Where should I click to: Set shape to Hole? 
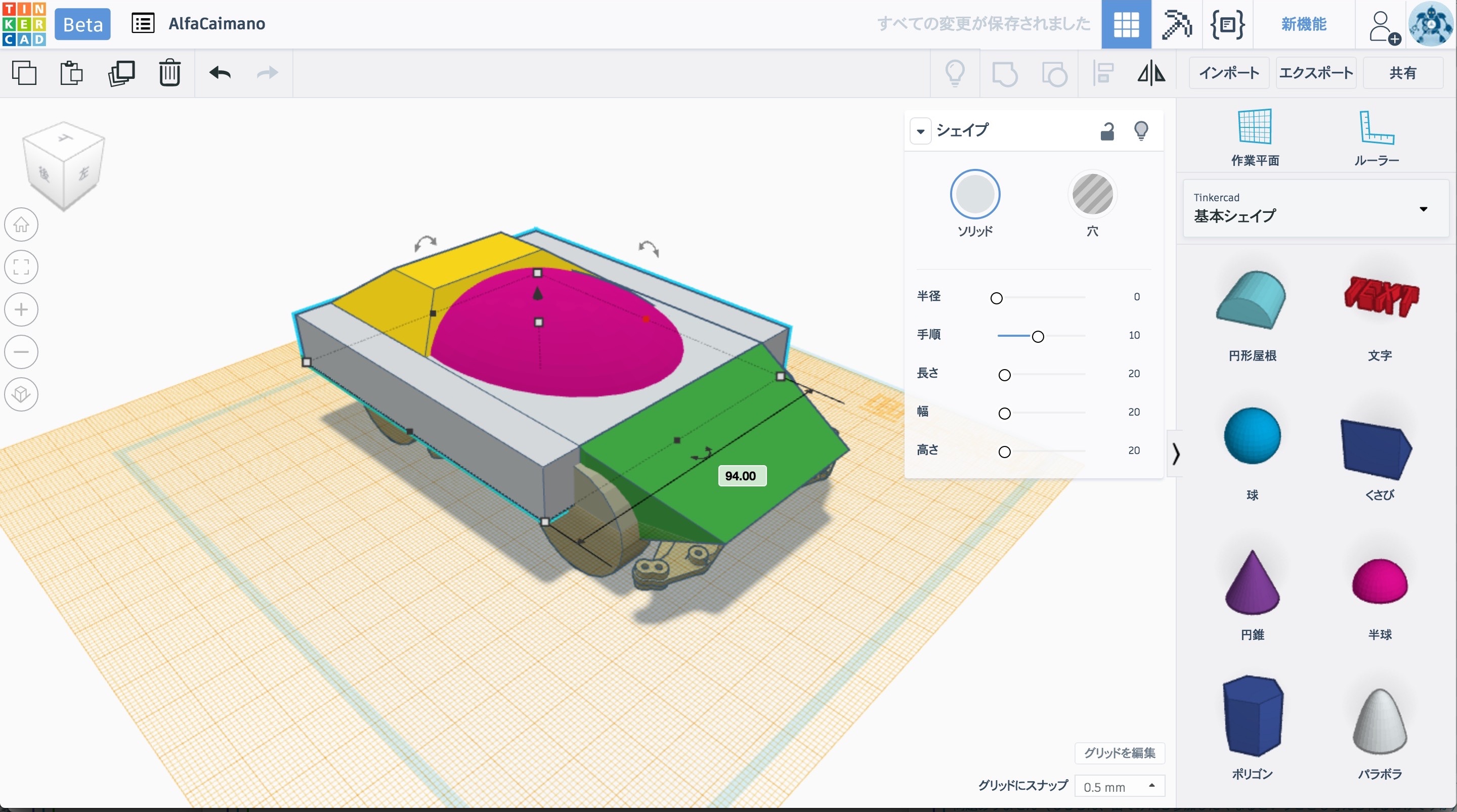tap(1092, 195)
